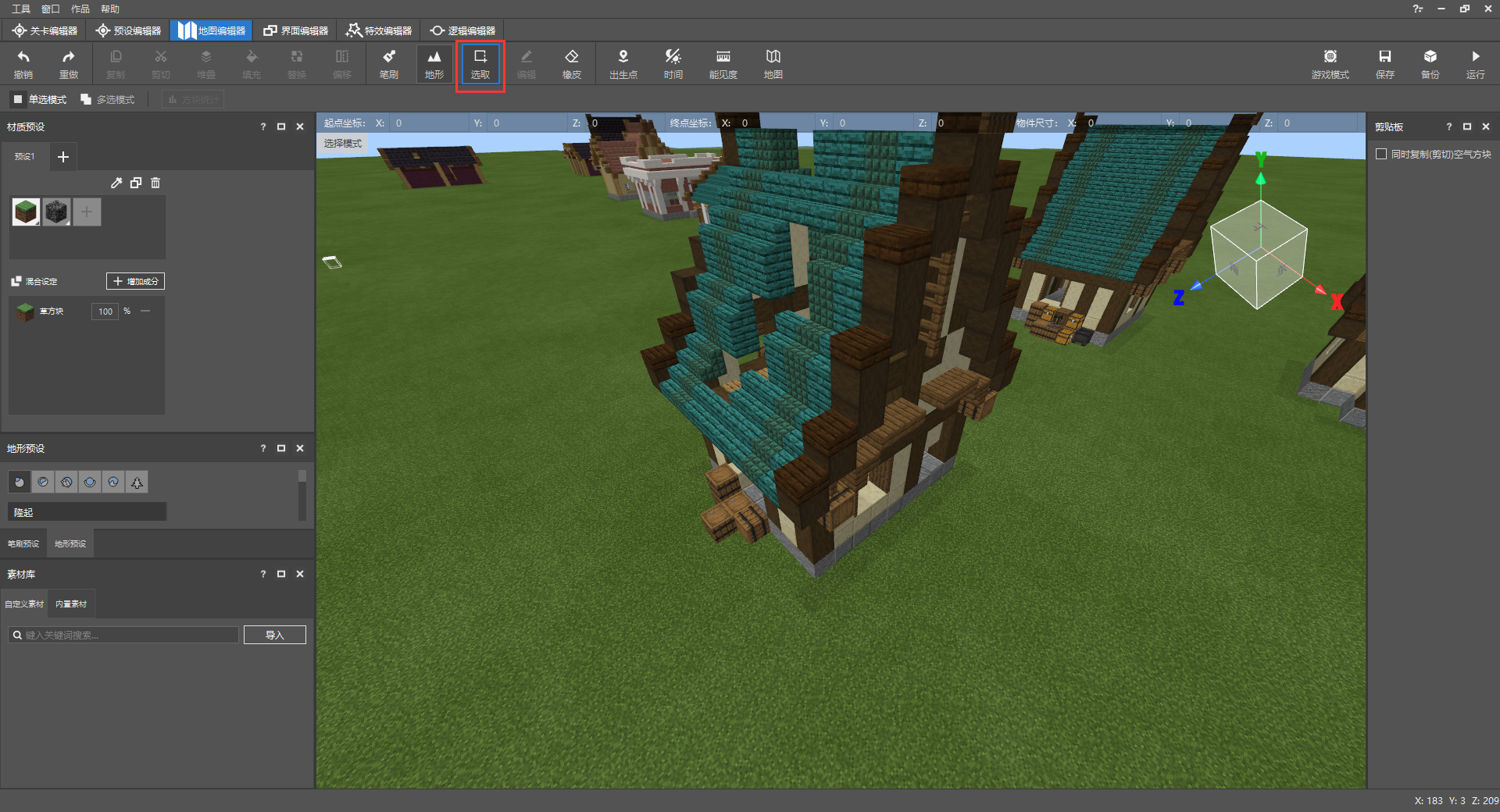Viewport: 1500px width, 812px height.
Task: Switch to 界面编辑器 editor tab
Action: 295,30
